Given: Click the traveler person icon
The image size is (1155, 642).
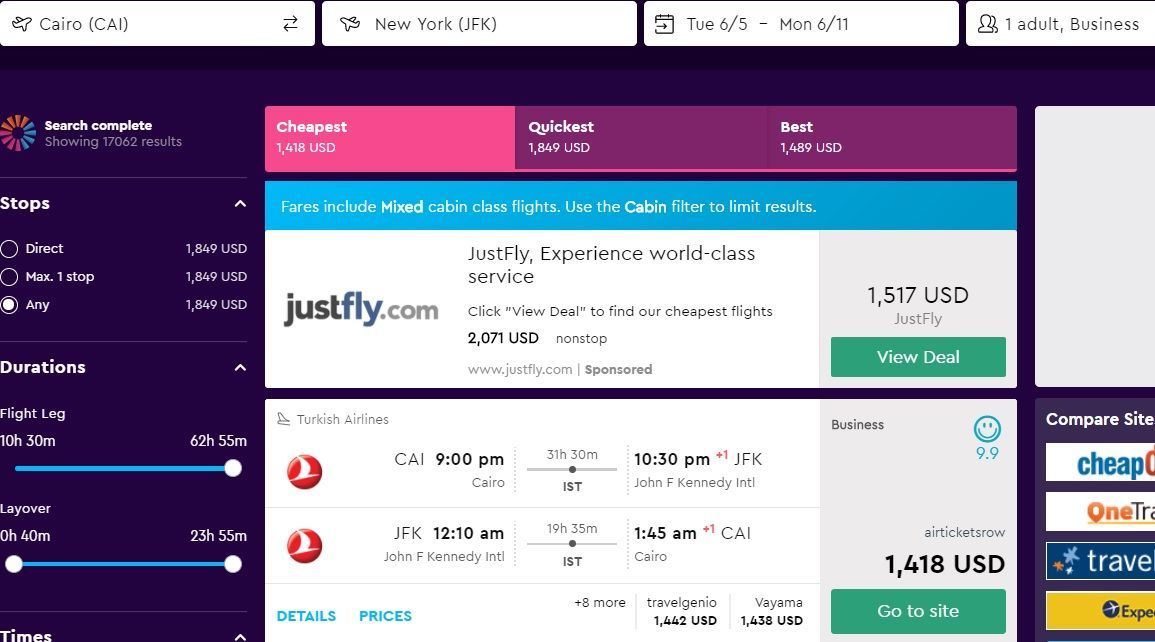Looking at the screenshot, I should tap(988, 24).
